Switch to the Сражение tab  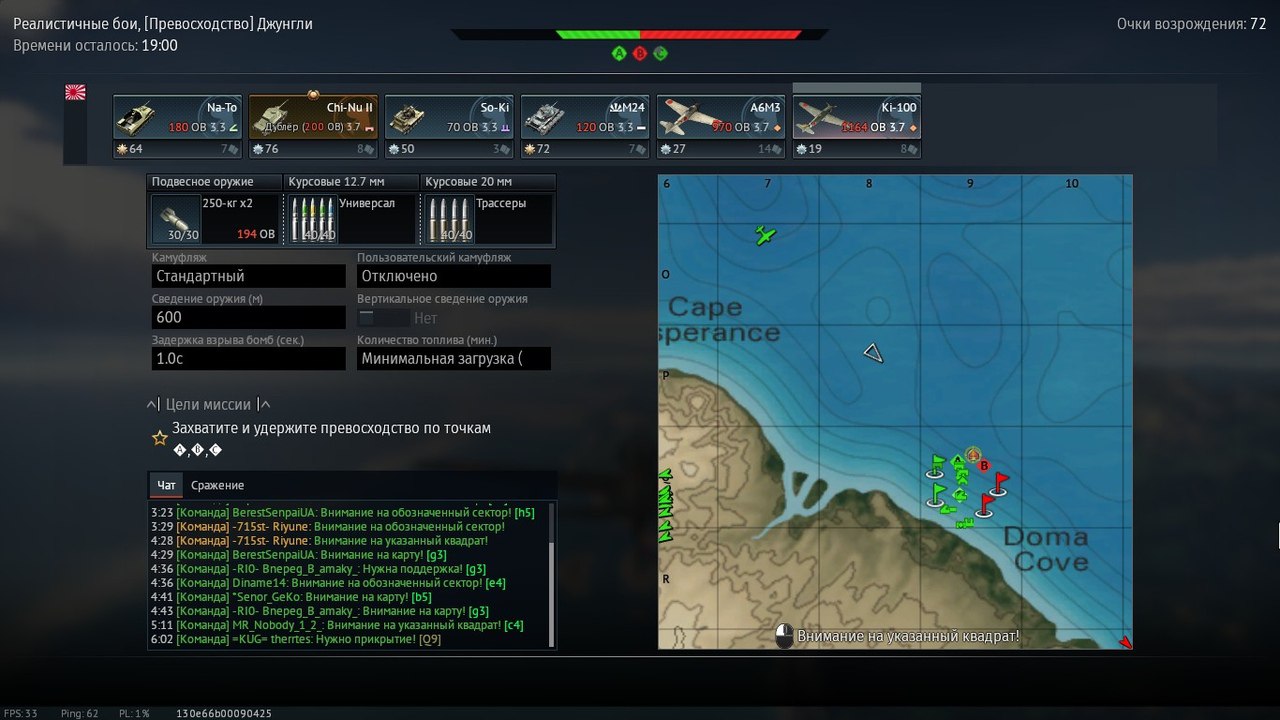coord(218,485)
